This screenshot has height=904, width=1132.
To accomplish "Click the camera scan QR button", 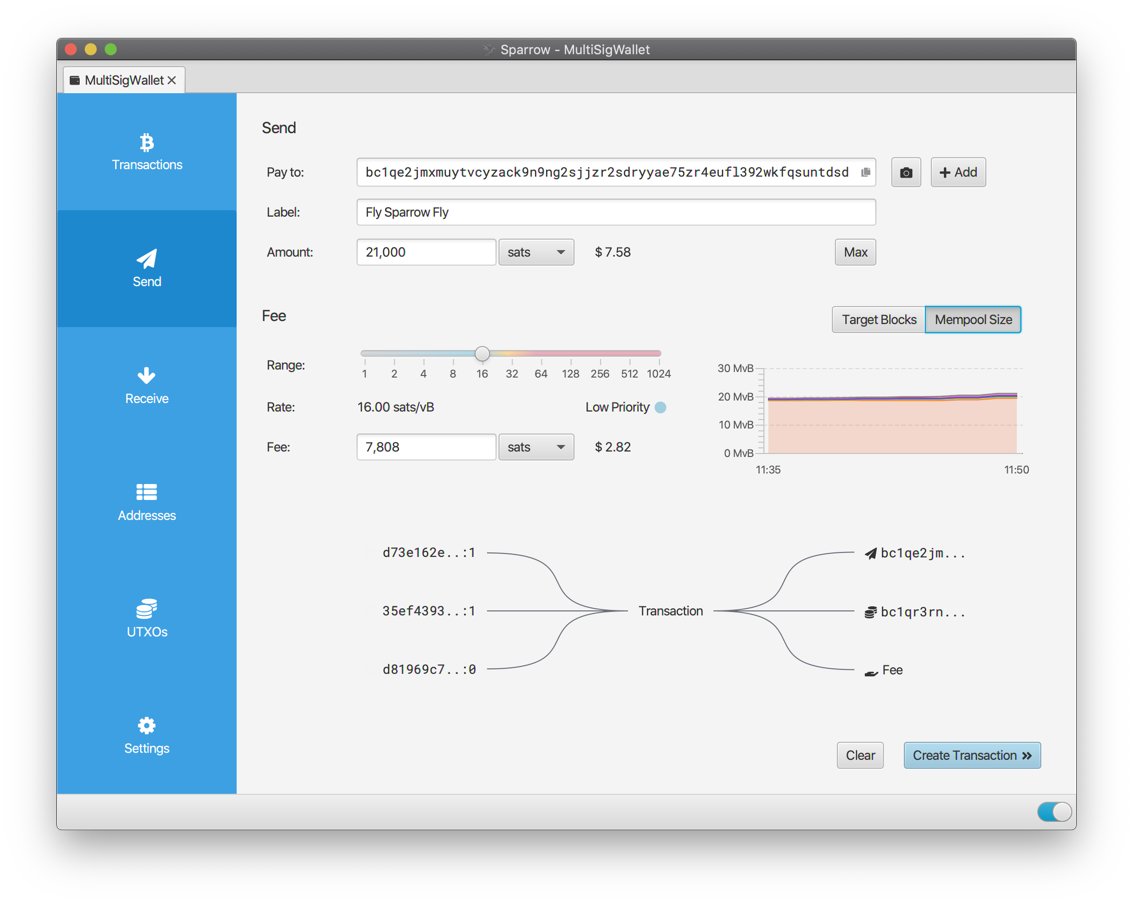I will click(x=906, y=173).
